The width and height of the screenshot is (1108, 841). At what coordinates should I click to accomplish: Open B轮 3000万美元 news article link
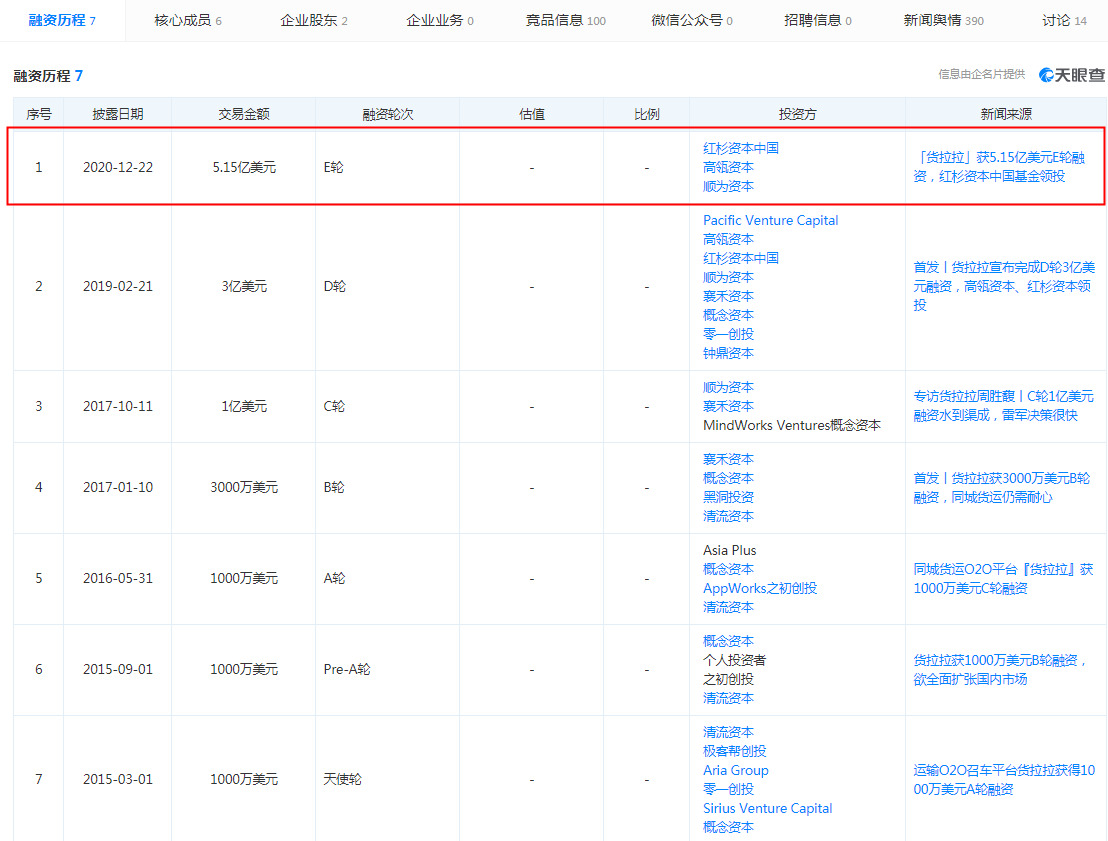pos(1002,488)
